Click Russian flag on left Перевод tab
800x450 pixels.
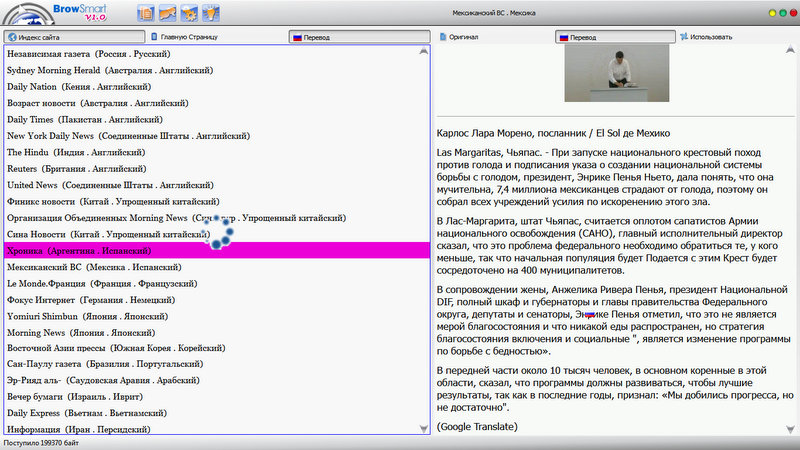[297, 37]
